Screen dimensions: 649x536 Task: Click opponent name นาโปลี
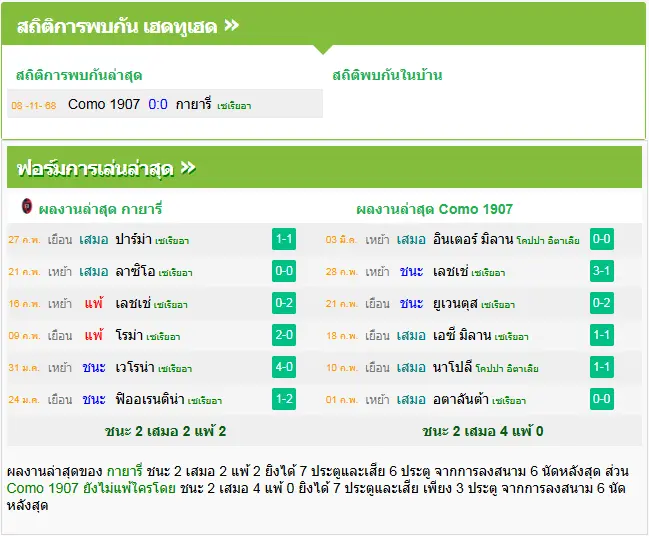[453, 367]
